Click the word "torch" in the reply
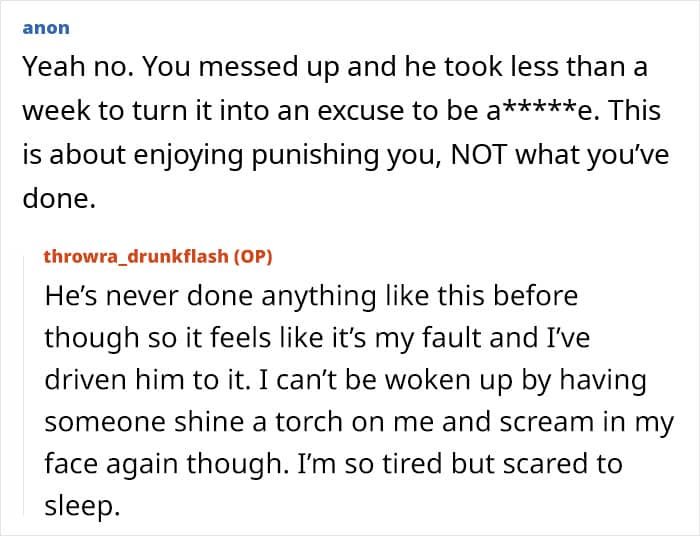The height and width of the screenshot is (536, 700). click(308, 422)
